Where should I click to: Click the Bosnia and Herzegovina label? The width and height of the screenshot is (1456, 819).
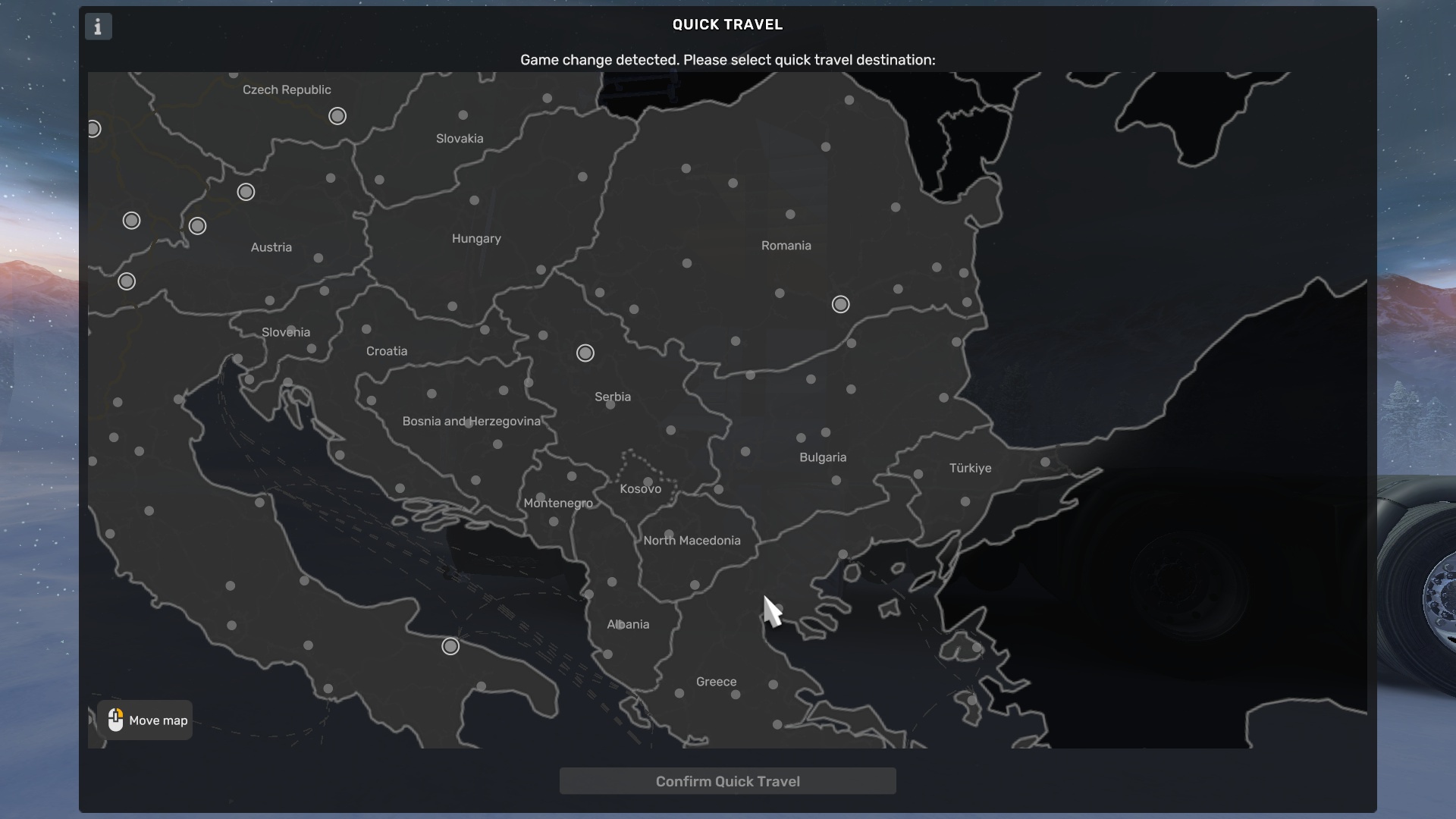click(x=471, y=422)
